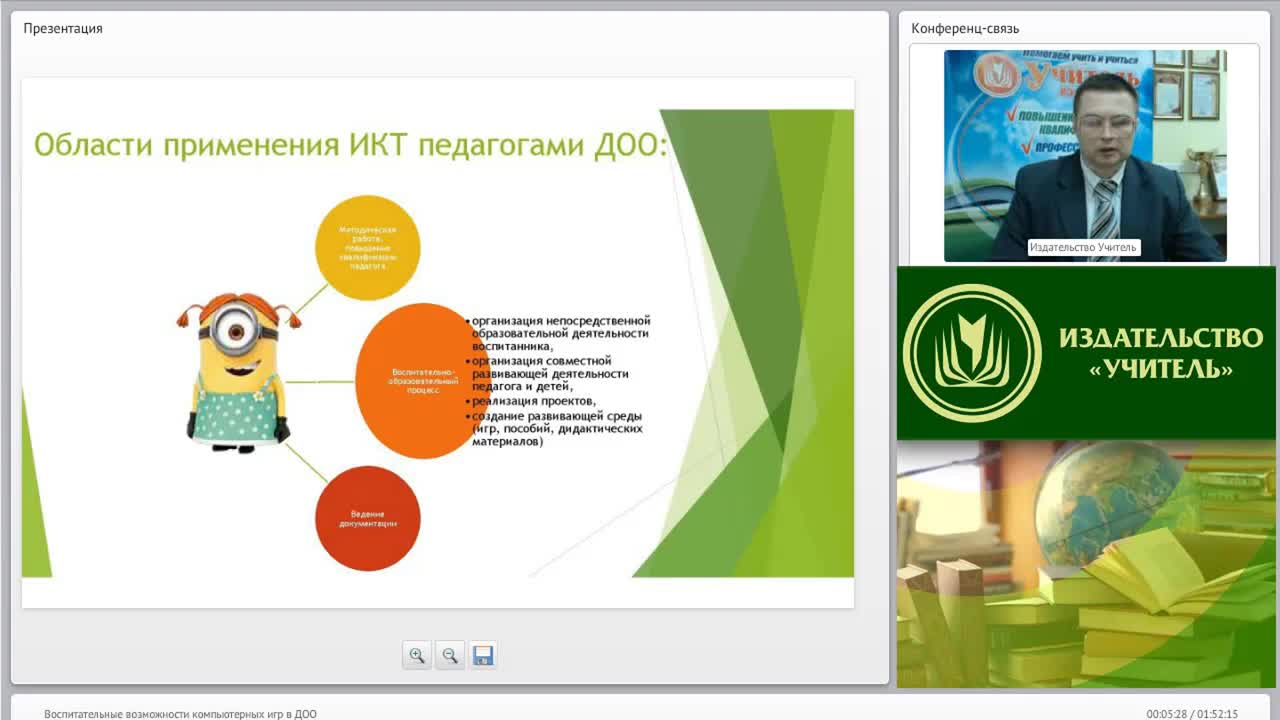Screen dimensions: 1280x720
Task: Zoom out of the presentation slide
Action: (x=450, y=655)
